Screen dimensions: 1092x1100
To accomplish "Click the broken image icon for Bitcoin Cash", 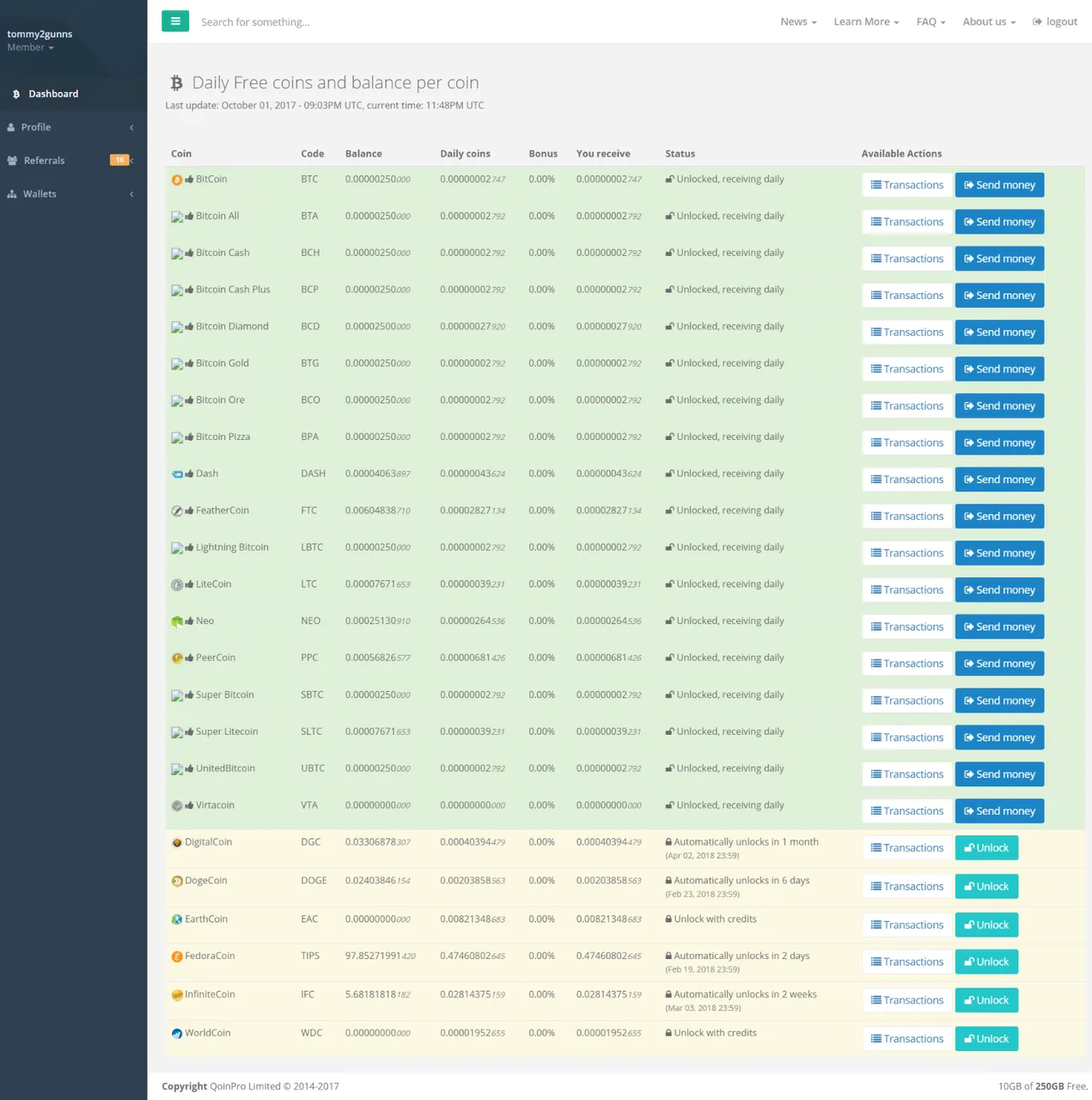I will click(x=177, y=254).
